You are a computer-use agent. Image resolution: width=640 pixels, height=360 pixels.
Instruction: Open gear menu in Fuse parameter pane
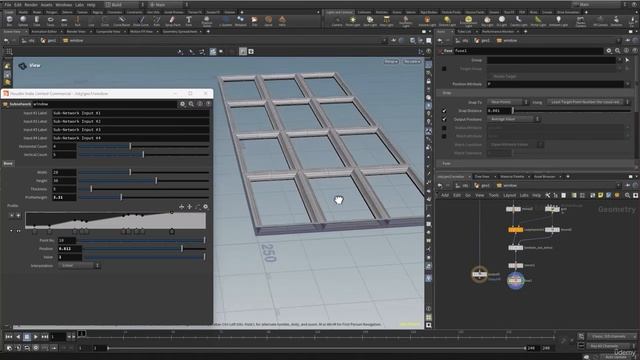(x=609, y=51)
